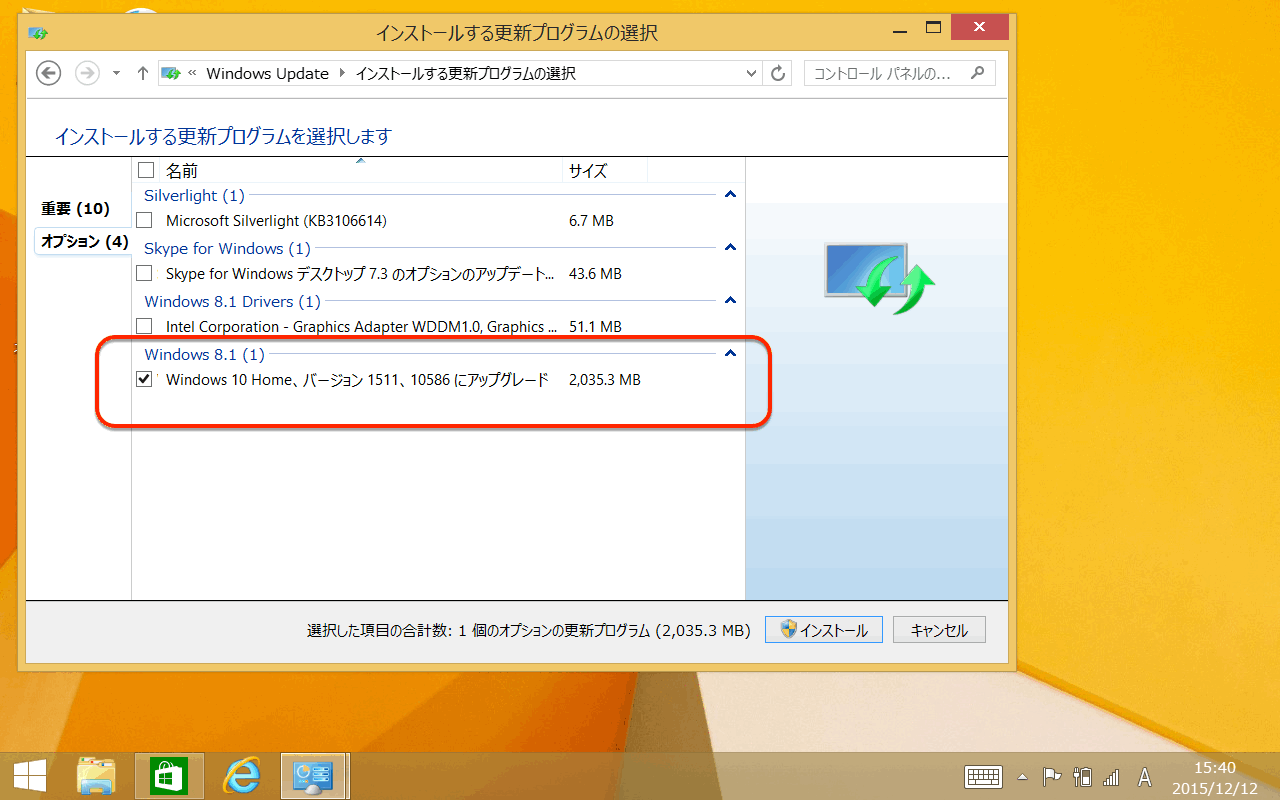Click the search magnifier icon

point(977,73)
